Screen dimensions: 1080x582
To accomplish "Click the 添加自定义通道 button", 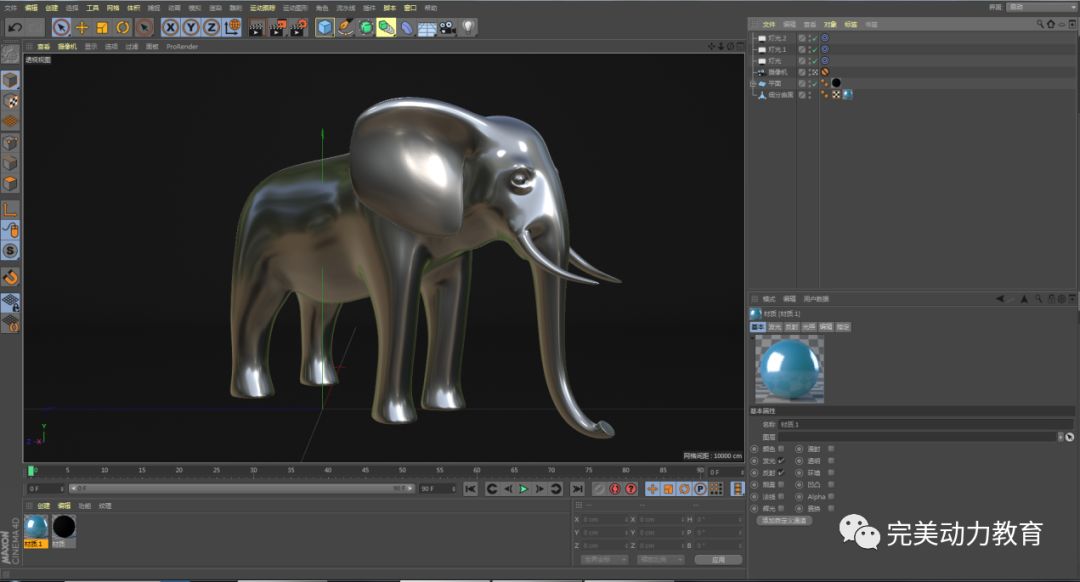I will [x=785, y=520].
